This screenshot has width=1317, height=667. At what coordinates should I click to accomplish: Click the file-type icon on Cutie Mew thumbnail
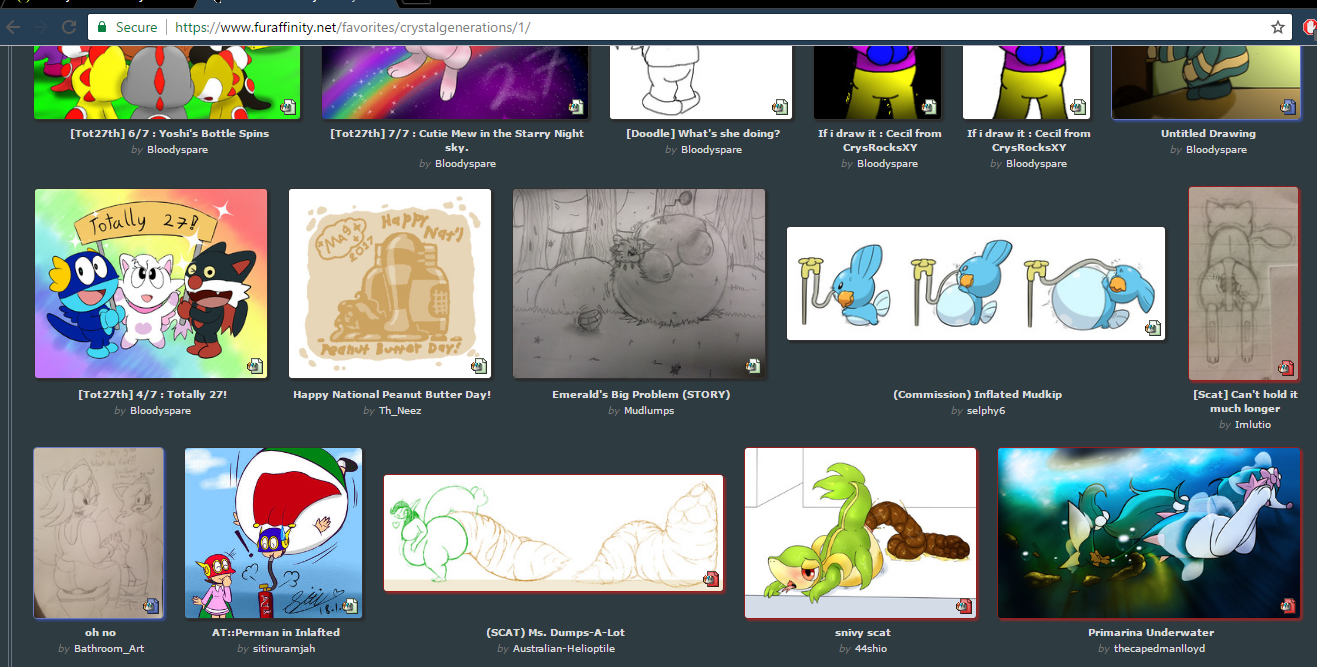pos(576,106)
